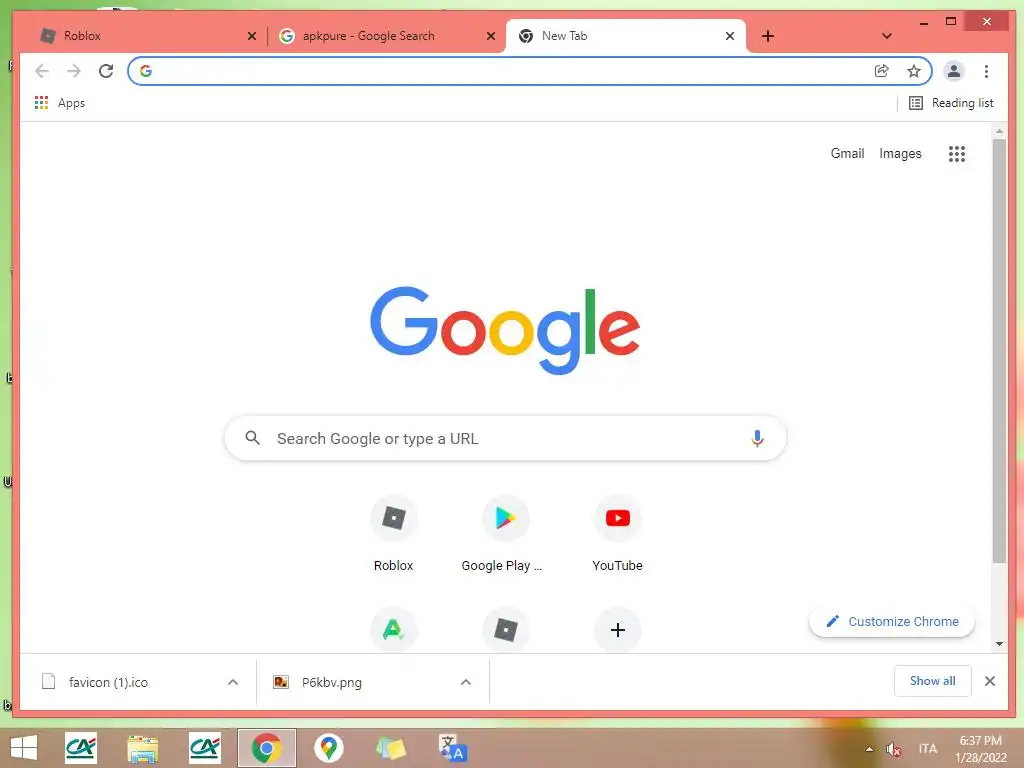Open a new tab with plus button
Image resolution: width=1024 pixels, height=768 pixels.
click(768, 36)
